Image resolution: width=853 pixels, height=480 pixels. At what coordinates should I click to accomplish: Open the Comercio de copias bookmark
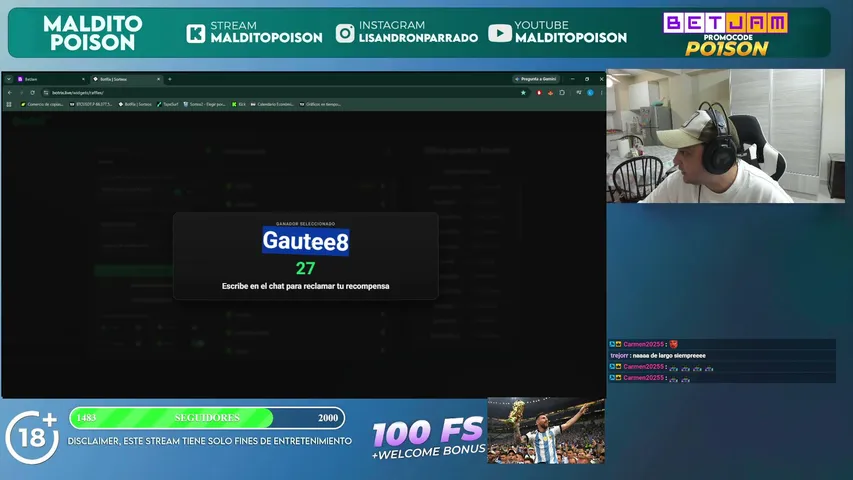tap(42, 104)
